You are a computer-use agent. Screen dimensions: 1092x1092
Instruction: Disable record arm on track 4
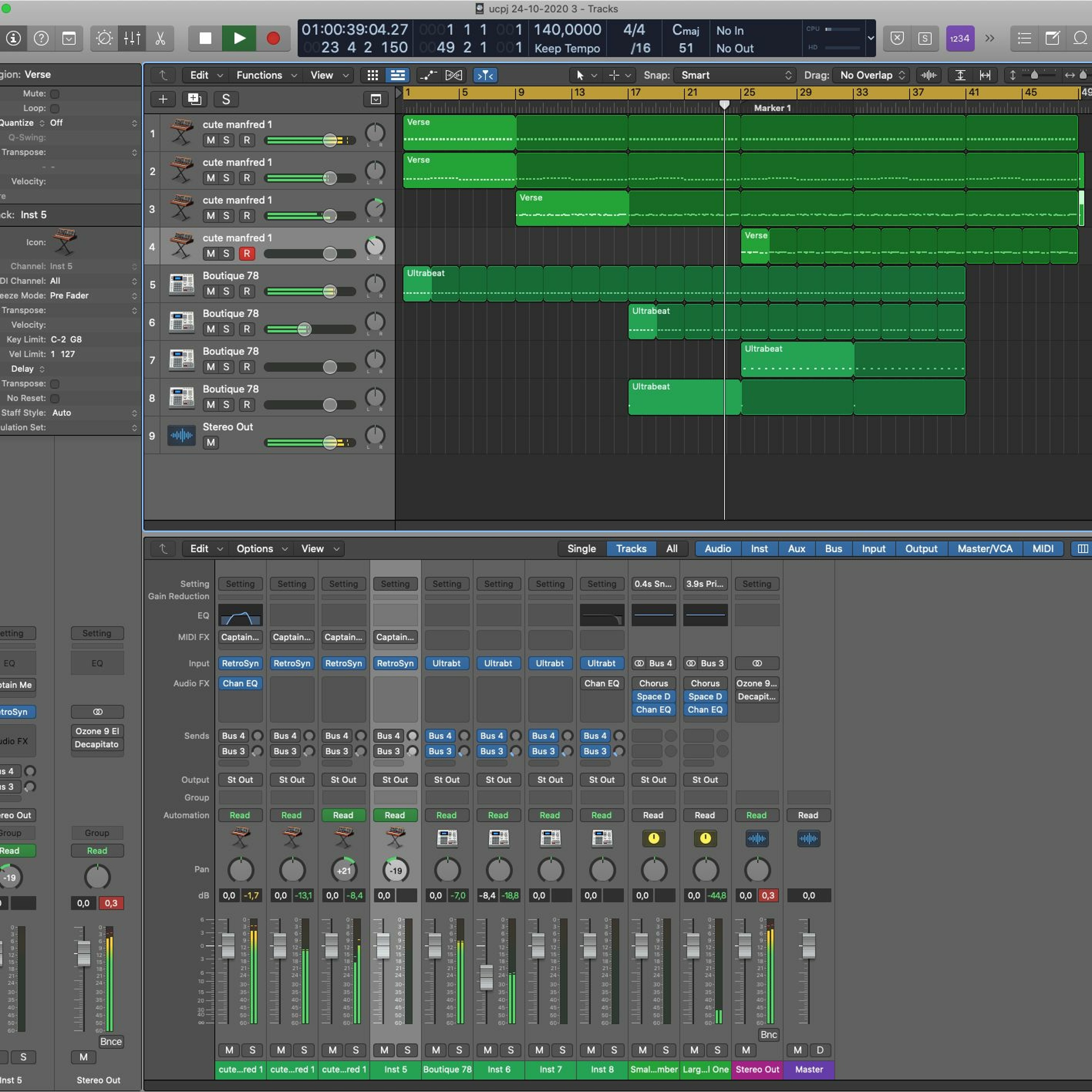[246, 254]
